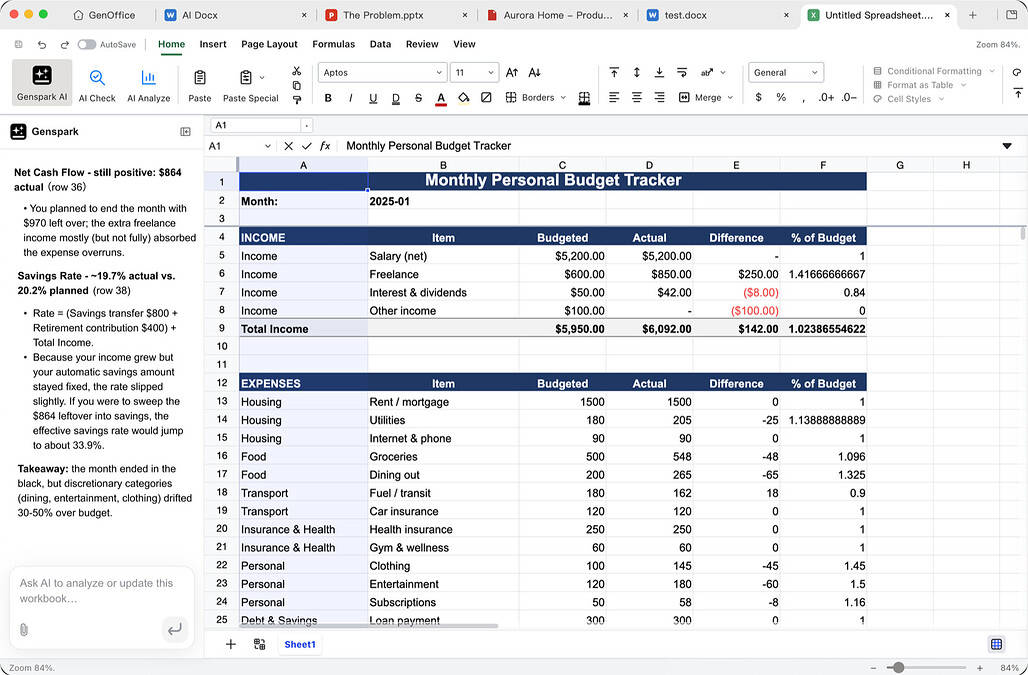
Task: Decrease the font size
Action: [x=534, y=73]
